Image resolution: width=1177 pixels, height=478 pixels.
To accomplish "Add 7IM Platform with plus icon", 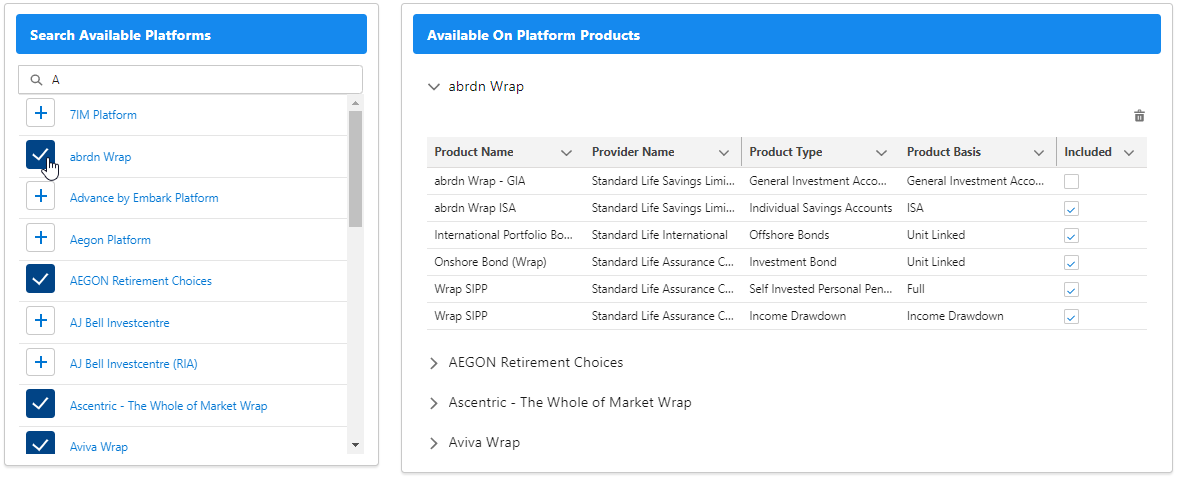I will 40,114.
